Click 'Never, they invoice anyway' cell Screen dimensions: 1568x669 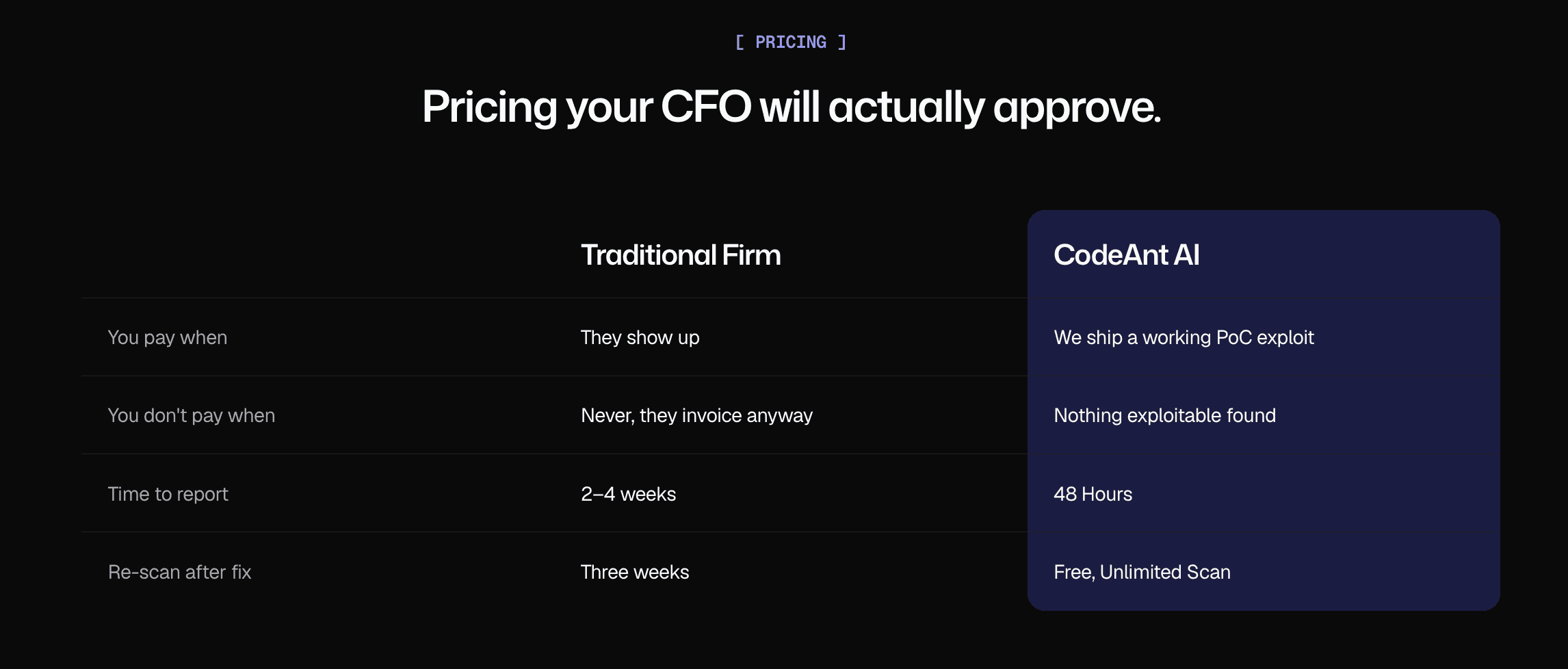[x=696, y=415]
